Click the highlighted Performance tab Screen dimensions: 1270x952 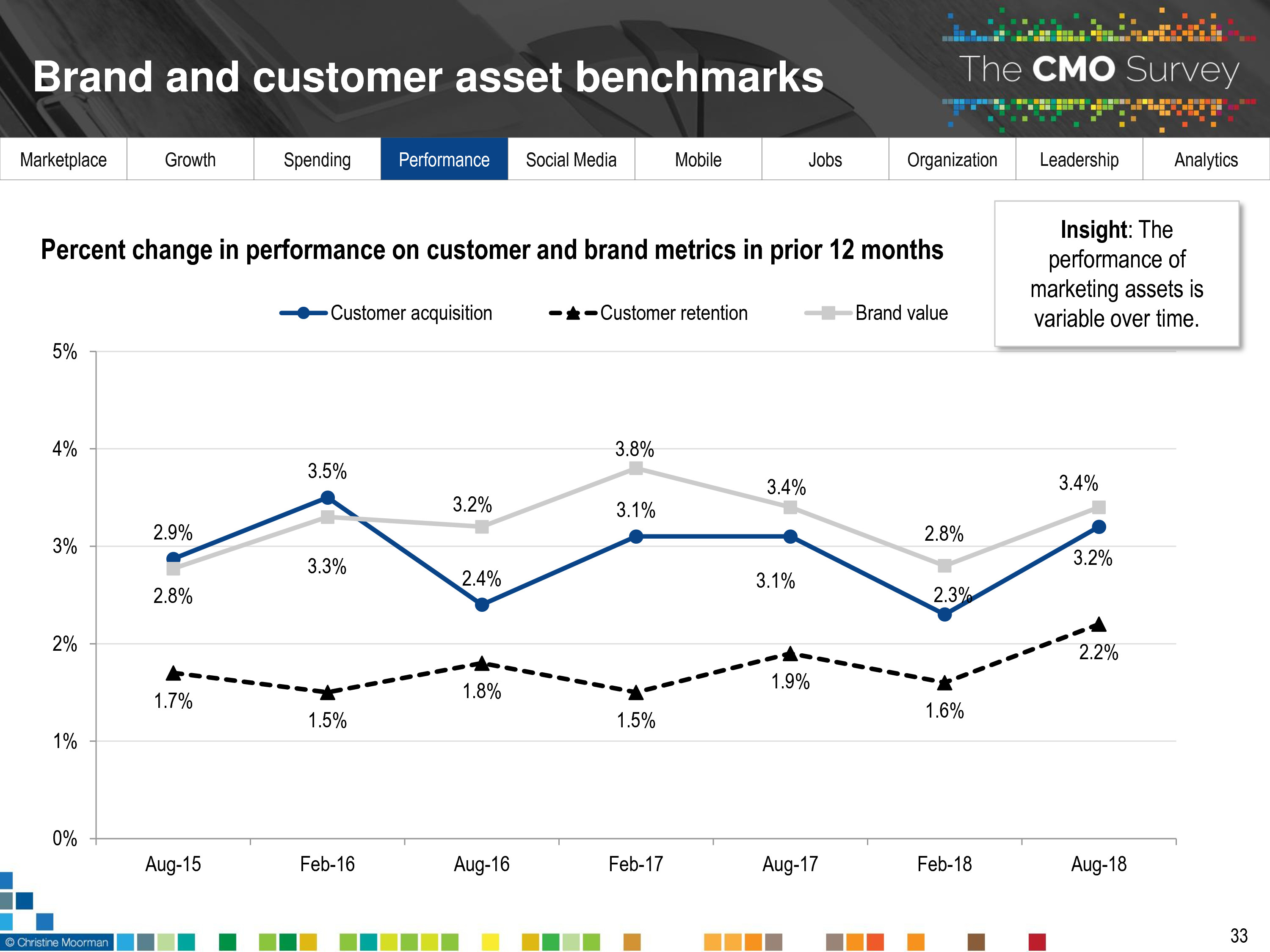click(x=444, y=160)
